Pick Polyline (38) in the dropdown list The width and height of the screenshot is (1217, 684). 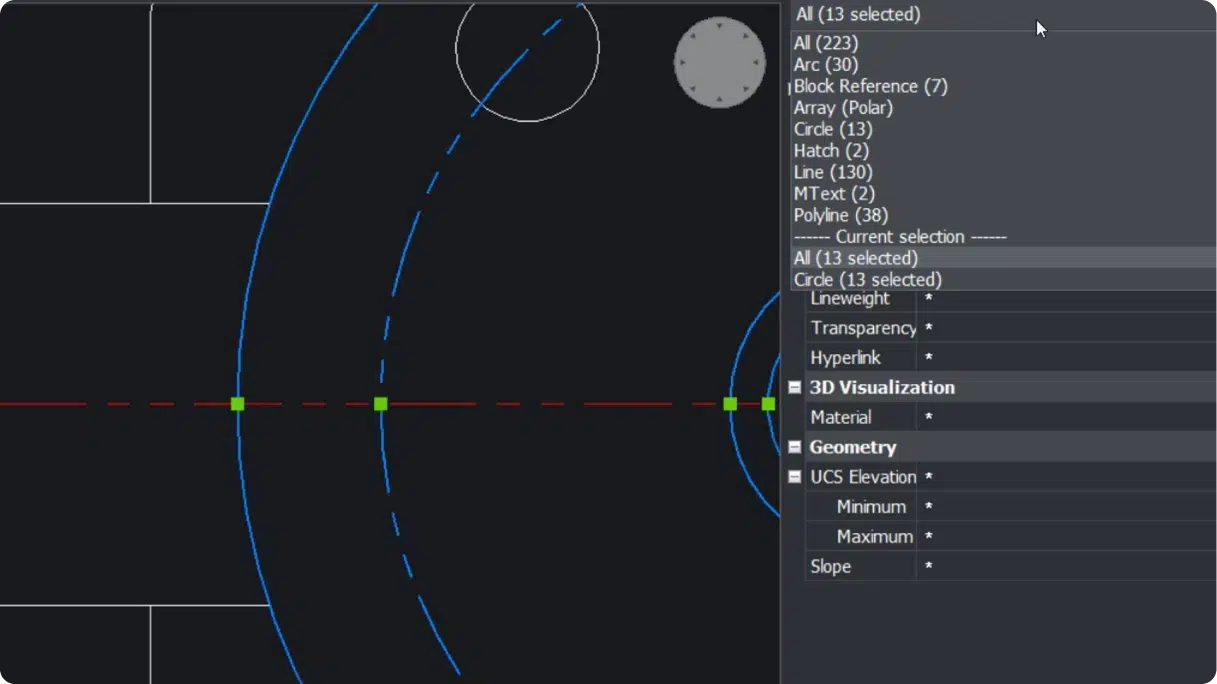(841, 215)
